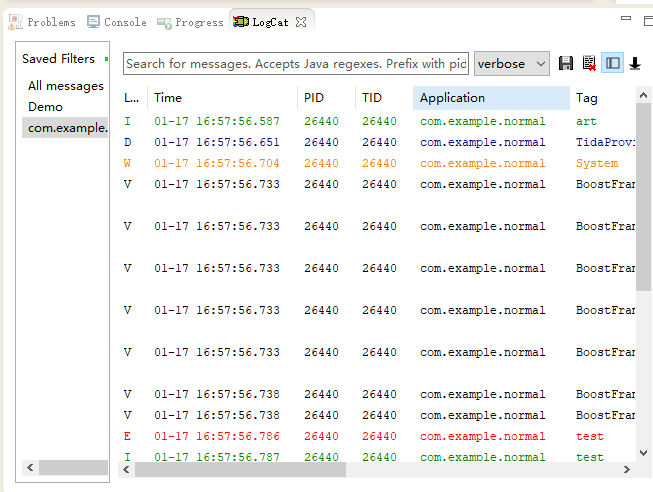Click the log table scroll right arrow
The height and width of the screenshot is (492, 653).
coord(627,470)
